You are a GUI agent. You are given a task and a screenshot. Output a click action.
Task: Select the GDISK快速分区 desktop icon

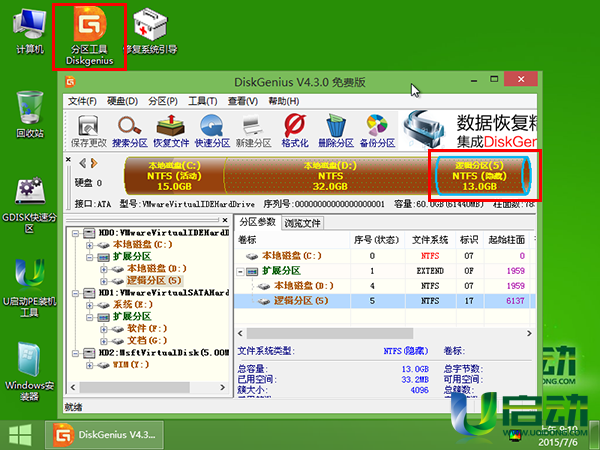pos(30,205)
